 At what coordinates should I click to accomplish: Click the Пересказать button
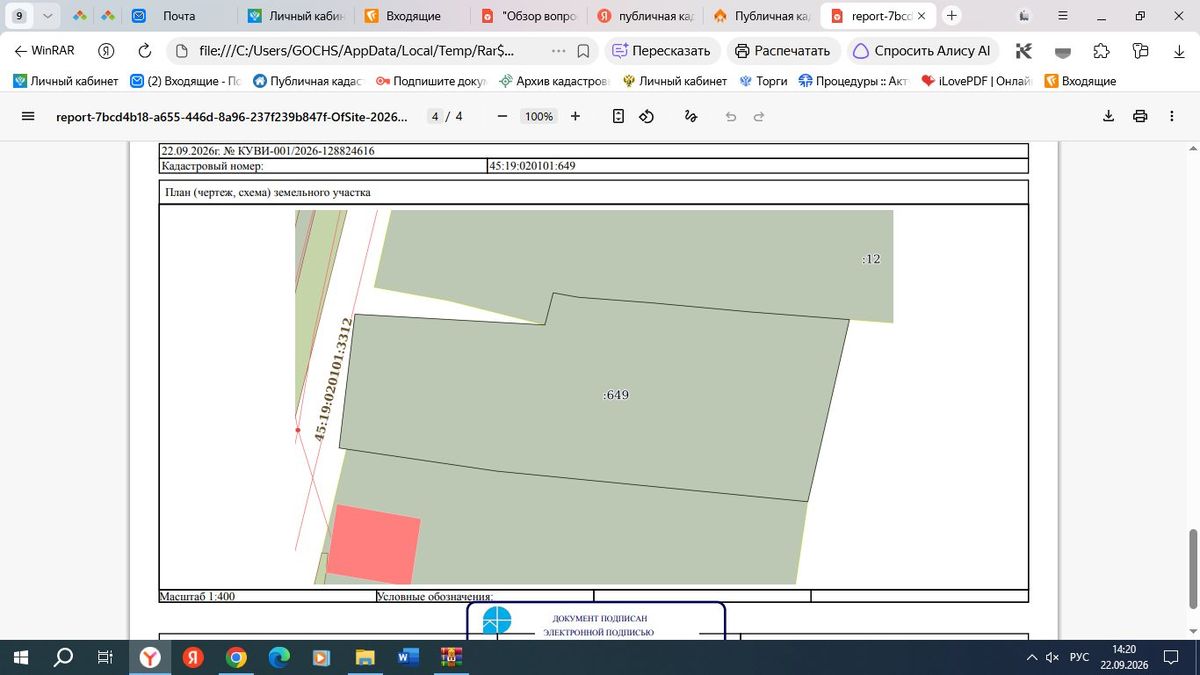pyautogui.click(x=661, y=51)
